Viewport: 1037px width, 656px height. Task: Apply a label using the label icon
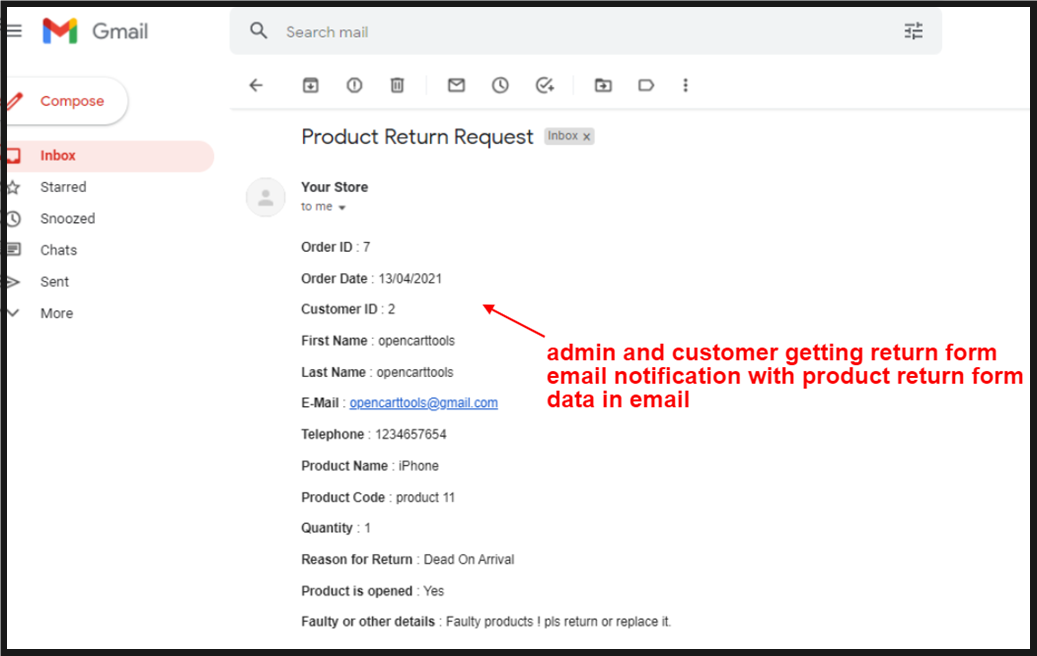click(646, 85)
